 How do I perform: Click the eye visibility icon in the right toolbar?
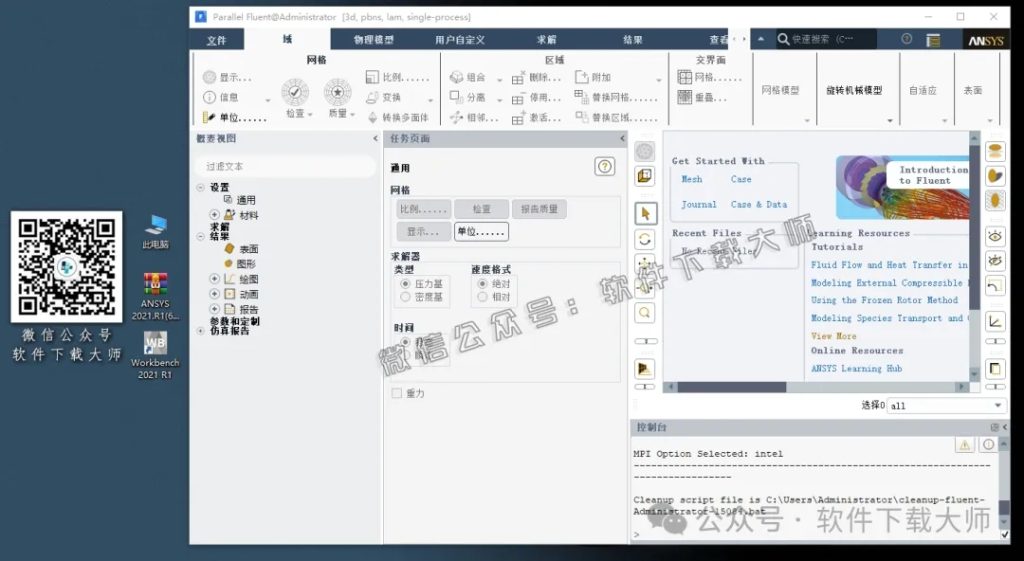tap(995, 236)
